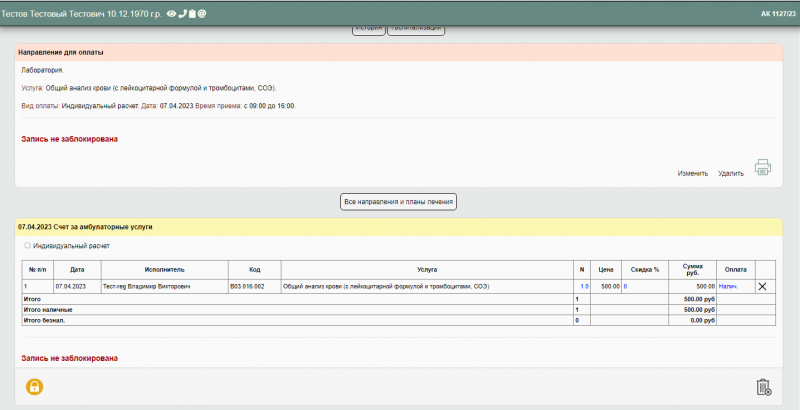Click Все направления и планы лечения button
The image size is (800, 410).
pos(399,202)
